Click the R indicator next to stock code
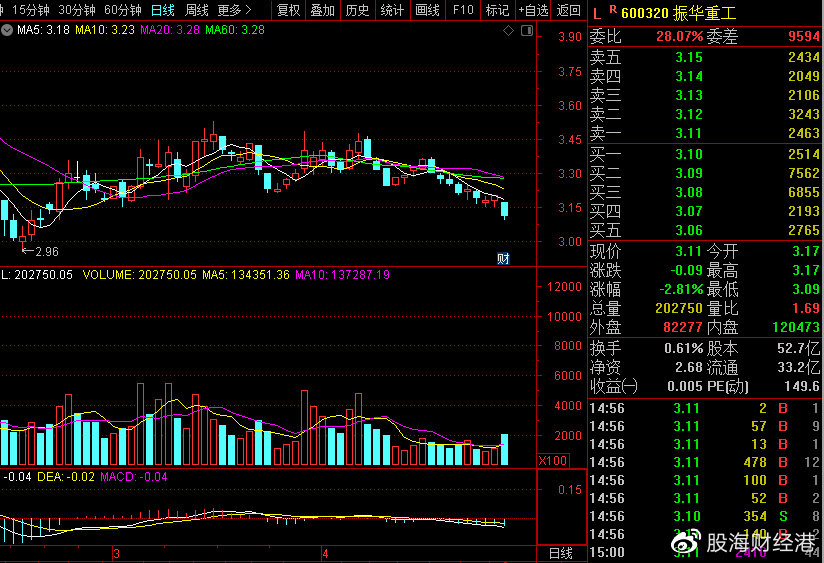824x563 pixels. 613,9
